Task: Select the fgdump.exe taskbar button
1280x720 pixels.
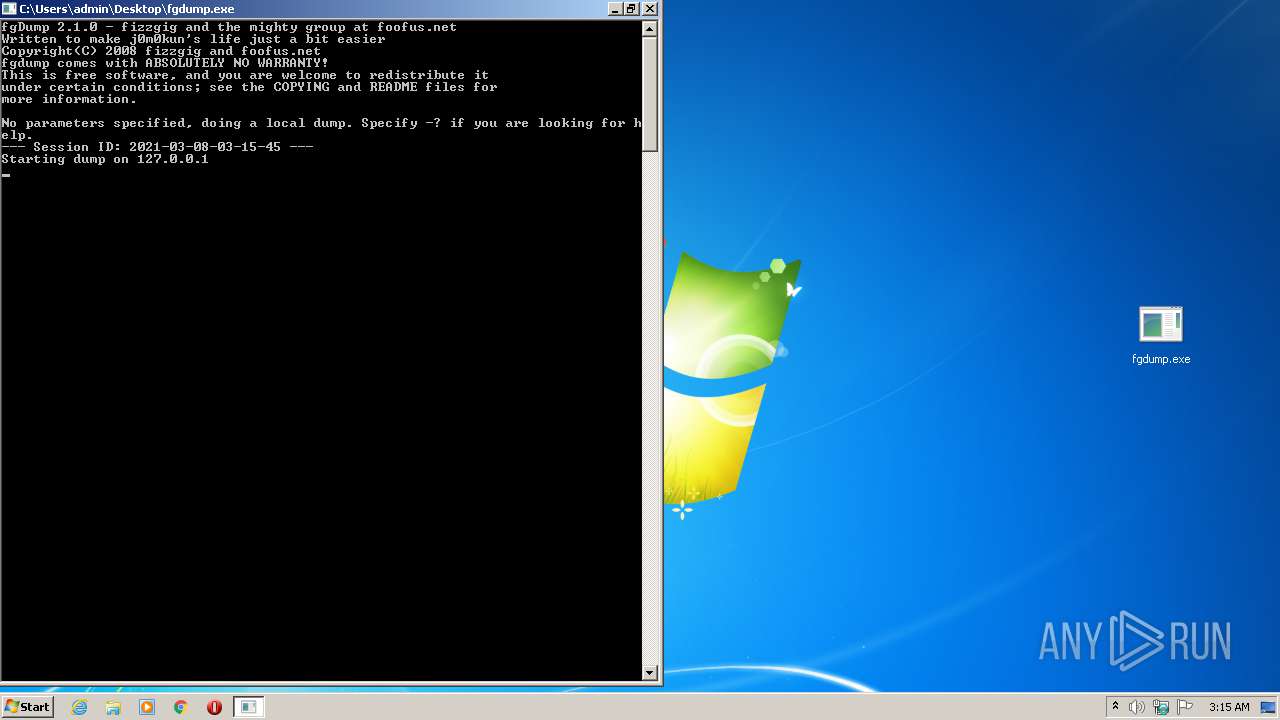Action: (248, 707)
